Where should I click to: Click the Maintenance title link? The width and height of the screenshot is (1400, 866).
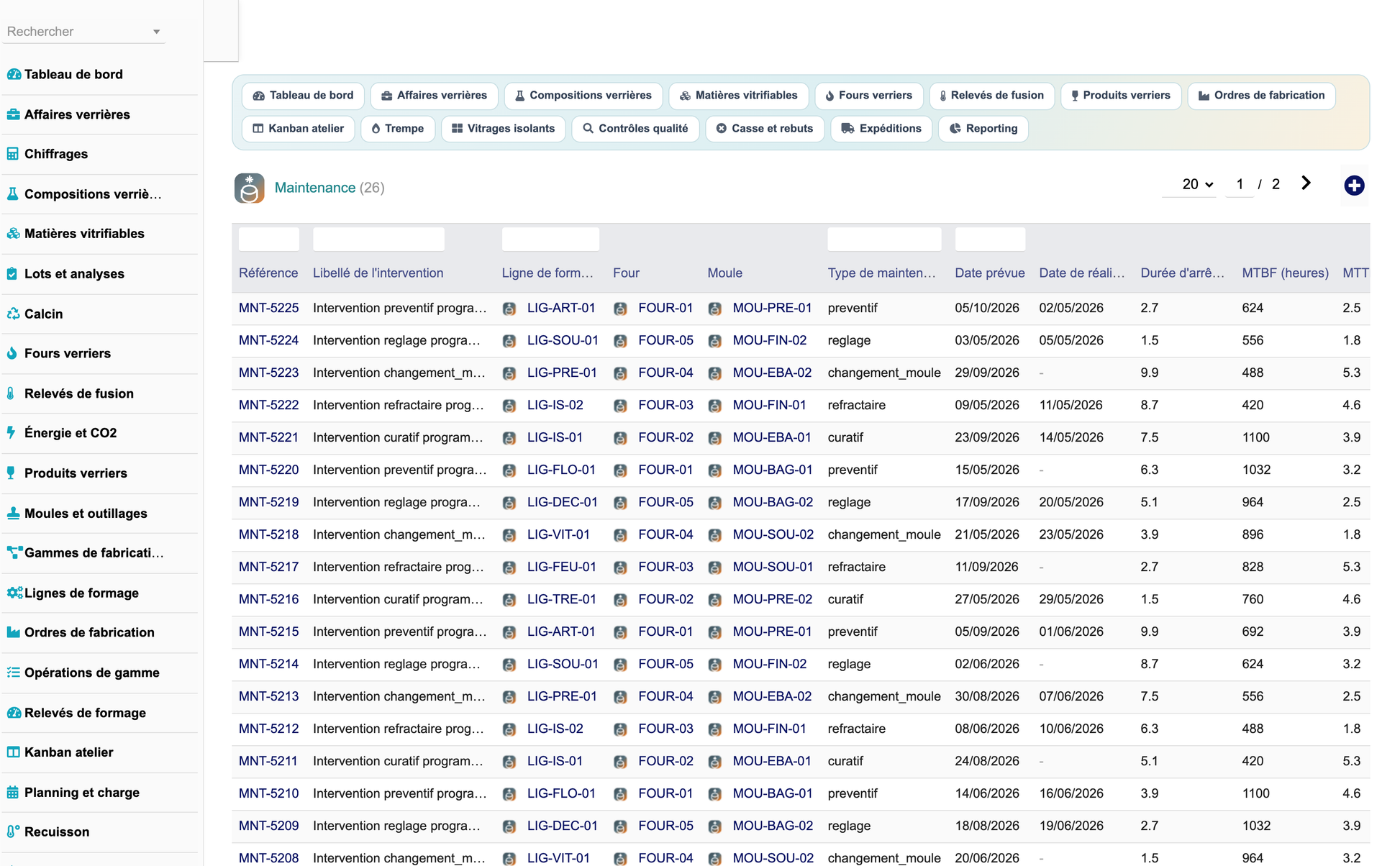[315, 188]
